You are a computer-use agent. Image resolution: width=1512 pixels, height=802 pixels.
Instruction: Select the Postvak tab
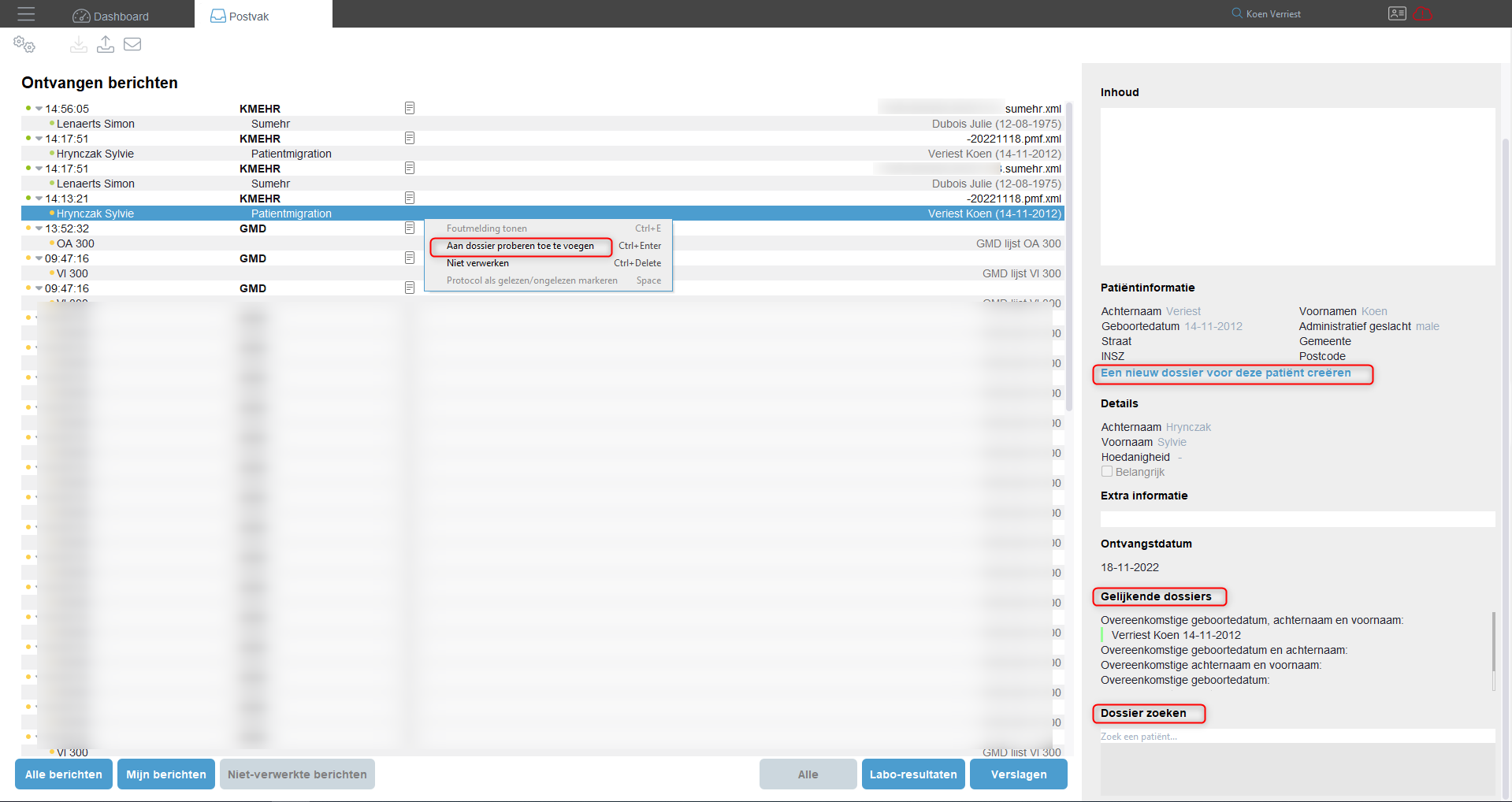[263, 16]
